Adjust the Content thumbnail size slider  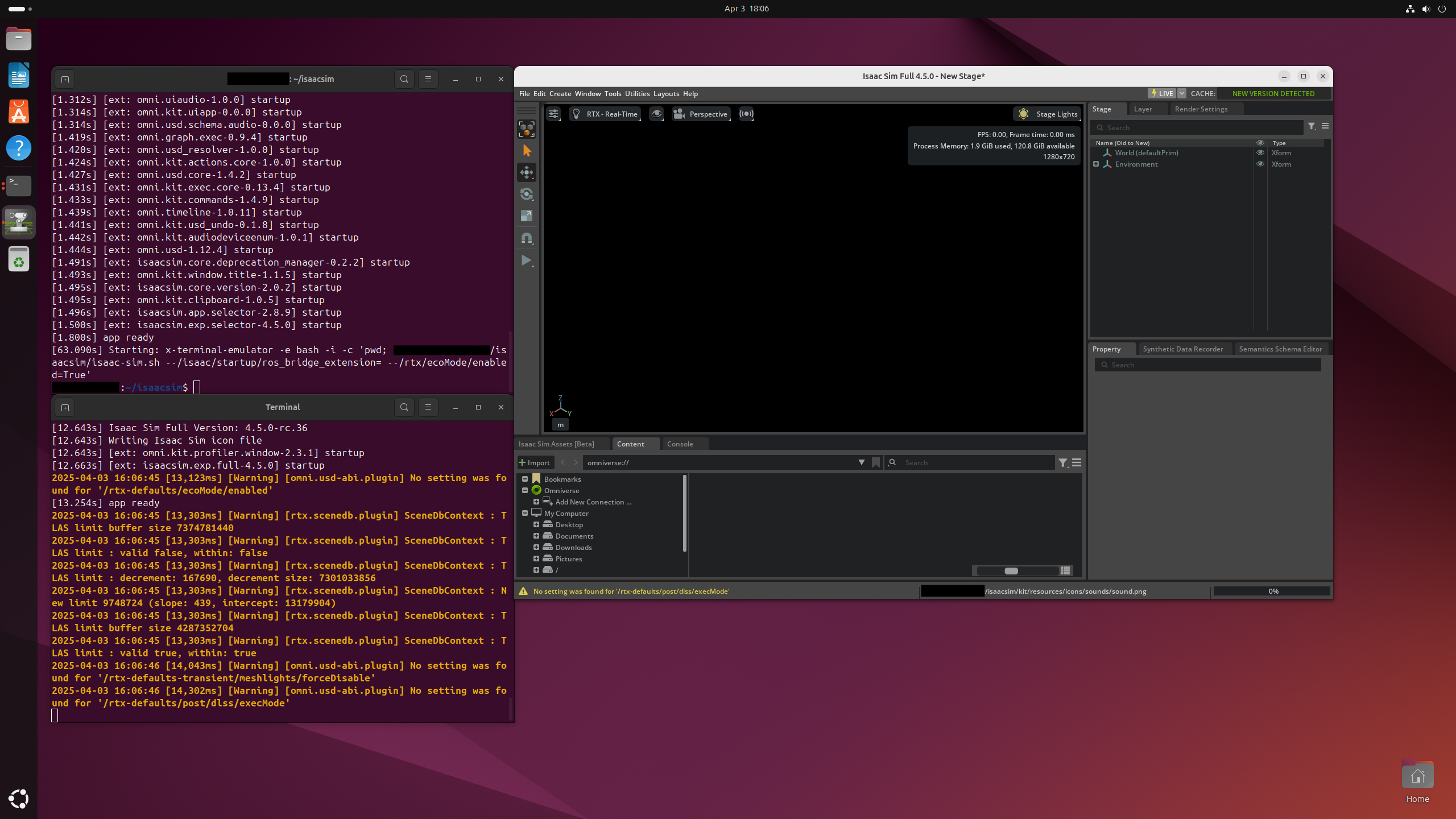(1011, 570)
